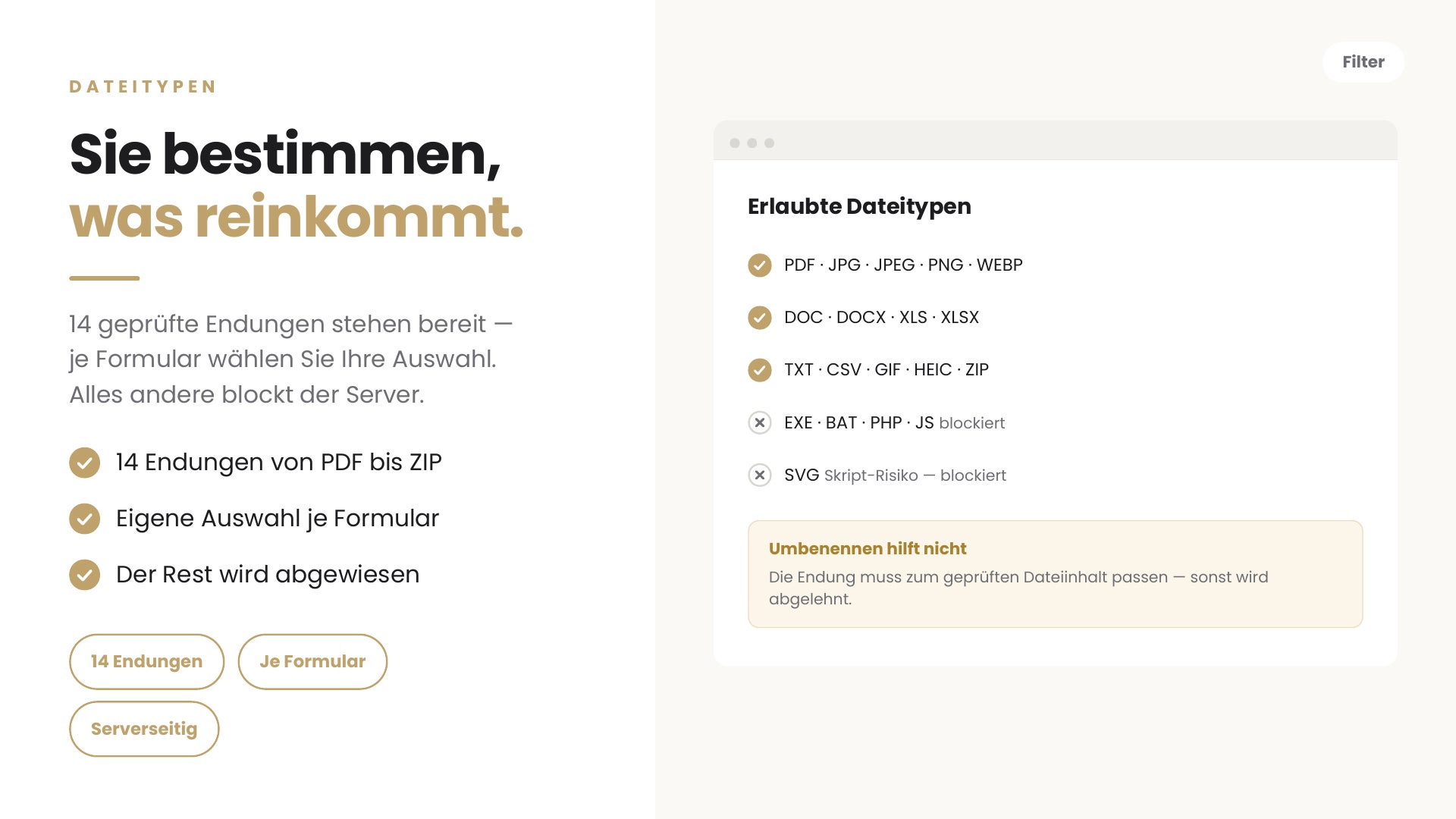Click the Filter button
Image resolution: width=1456 pixels, height=819 pixels.
coord(1363,62)
